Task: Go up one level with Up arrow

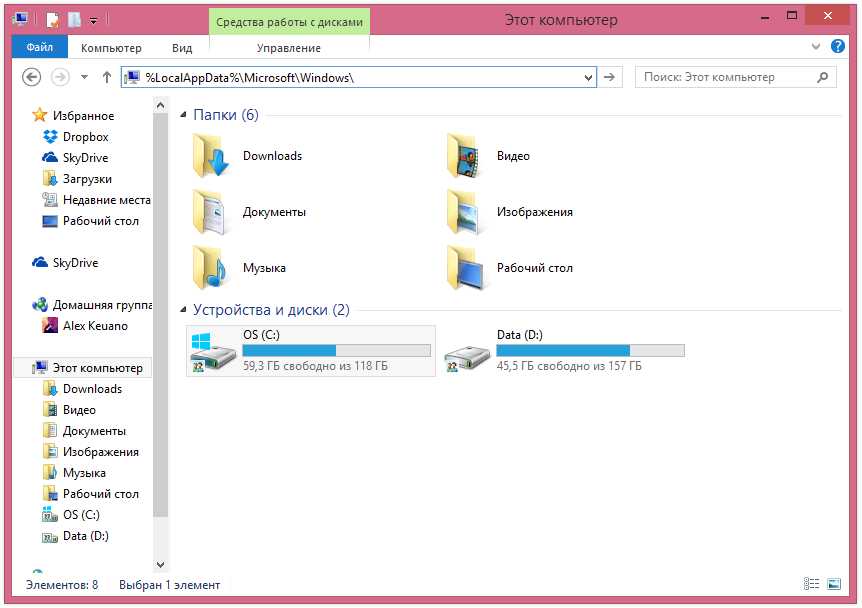Action: (107, 77)
